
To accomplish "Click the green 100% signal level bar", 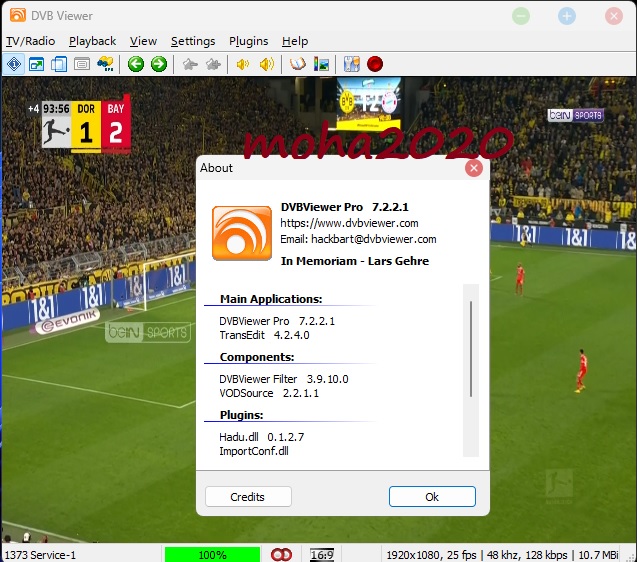I will (x=212, y=555).
